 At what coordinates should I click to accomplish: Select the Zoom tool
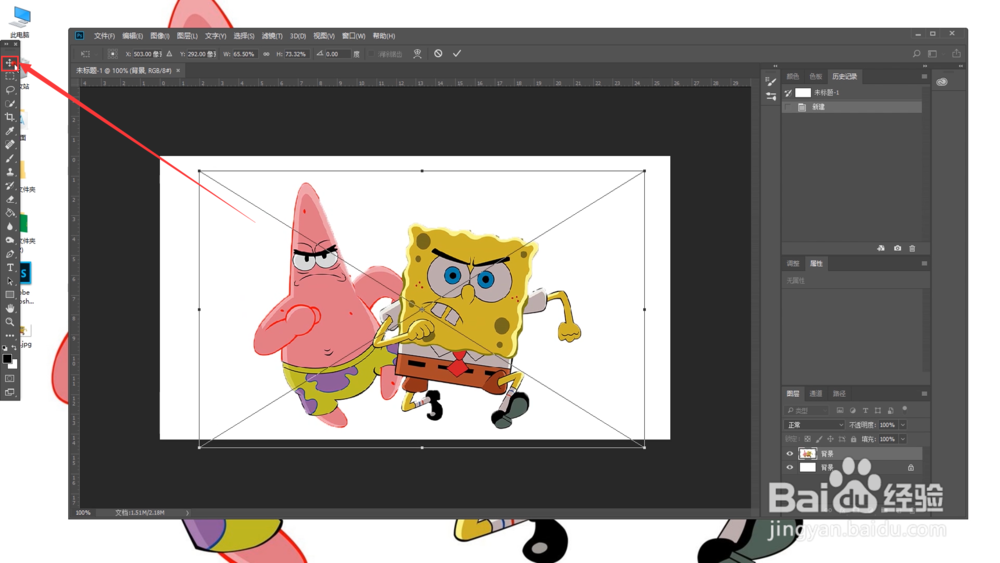tap(10, 322)
